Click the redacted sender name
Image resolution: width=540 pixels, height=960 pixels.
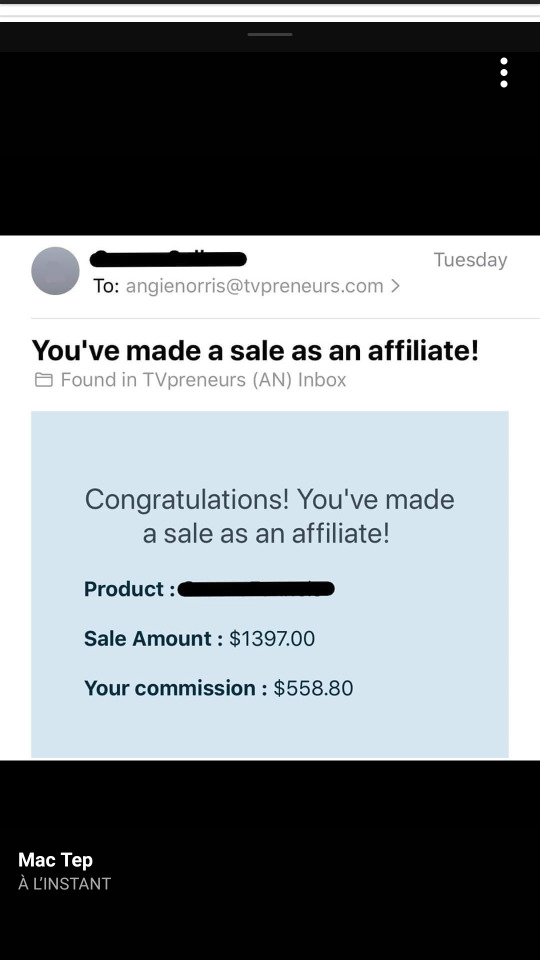168,260
